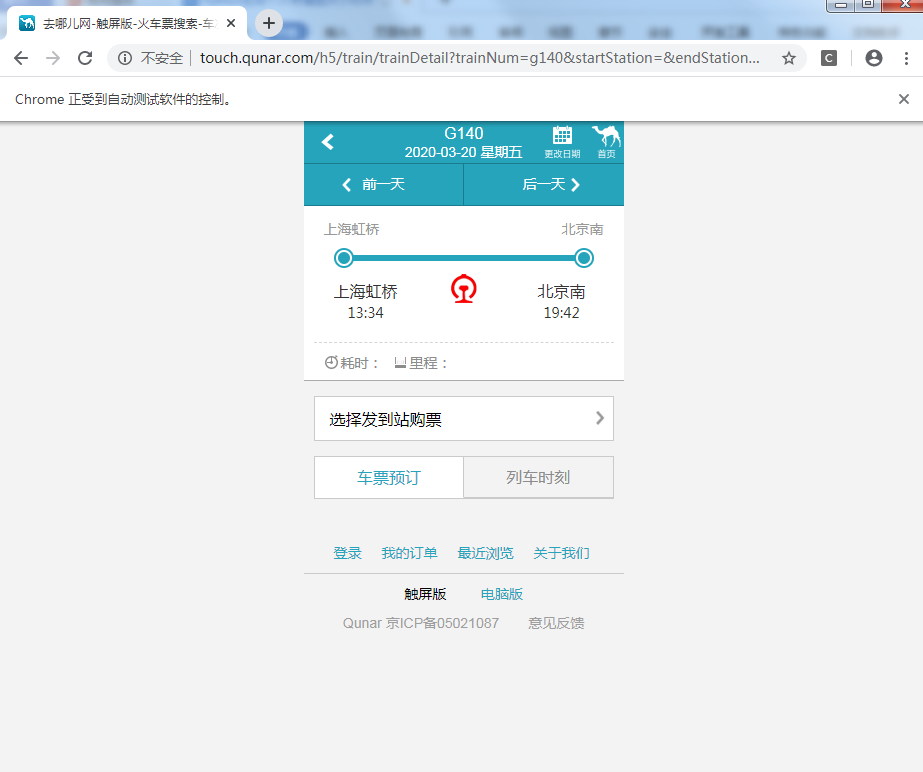Switch to the 车票预订 tab

tap(389, 478)
